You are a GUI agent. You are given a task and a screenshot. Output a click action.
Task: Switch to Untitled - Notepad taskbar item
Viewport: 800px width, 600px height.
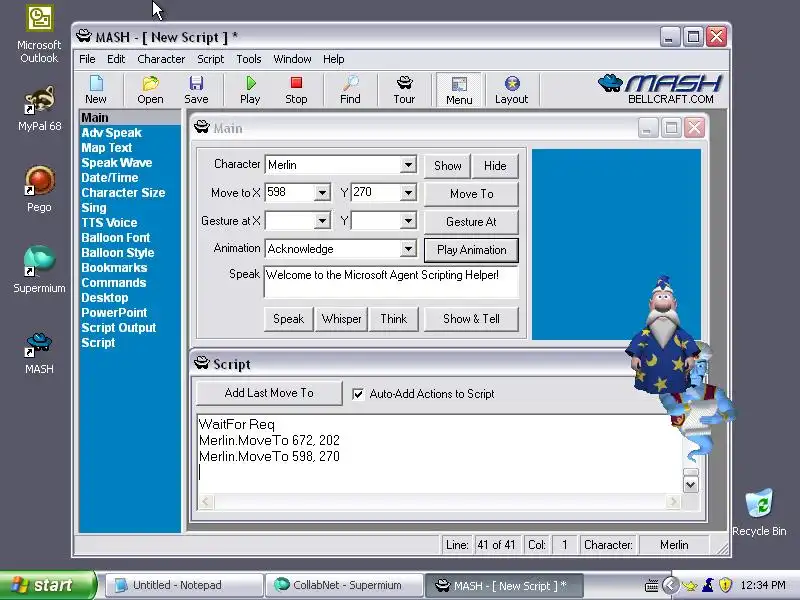[184, 585]
